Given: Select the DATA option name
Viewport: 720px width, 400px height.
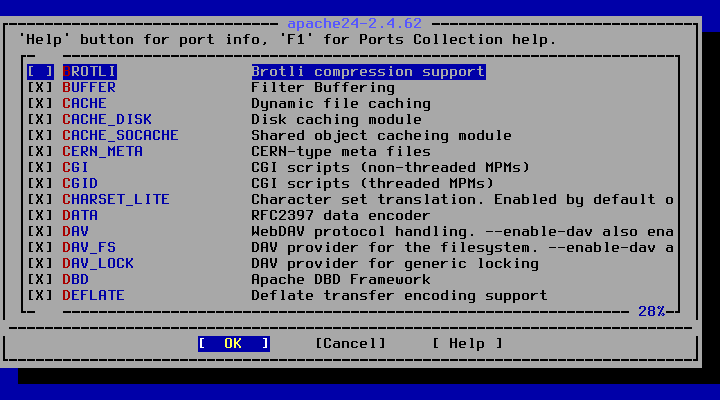Looking at the screenshot, I should pyautogui.click(x=80, y=215).
